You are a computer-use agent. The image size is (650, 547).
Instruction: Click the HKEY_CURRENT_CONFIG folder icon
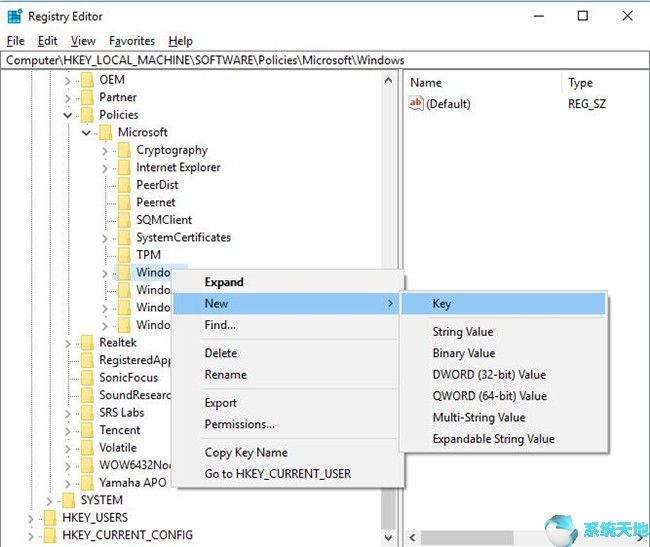50,535
